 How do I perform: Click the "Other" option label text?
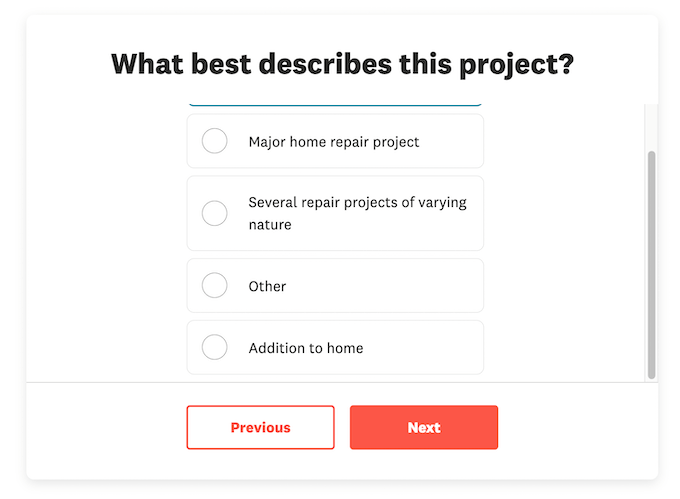[x=268, y=286]
